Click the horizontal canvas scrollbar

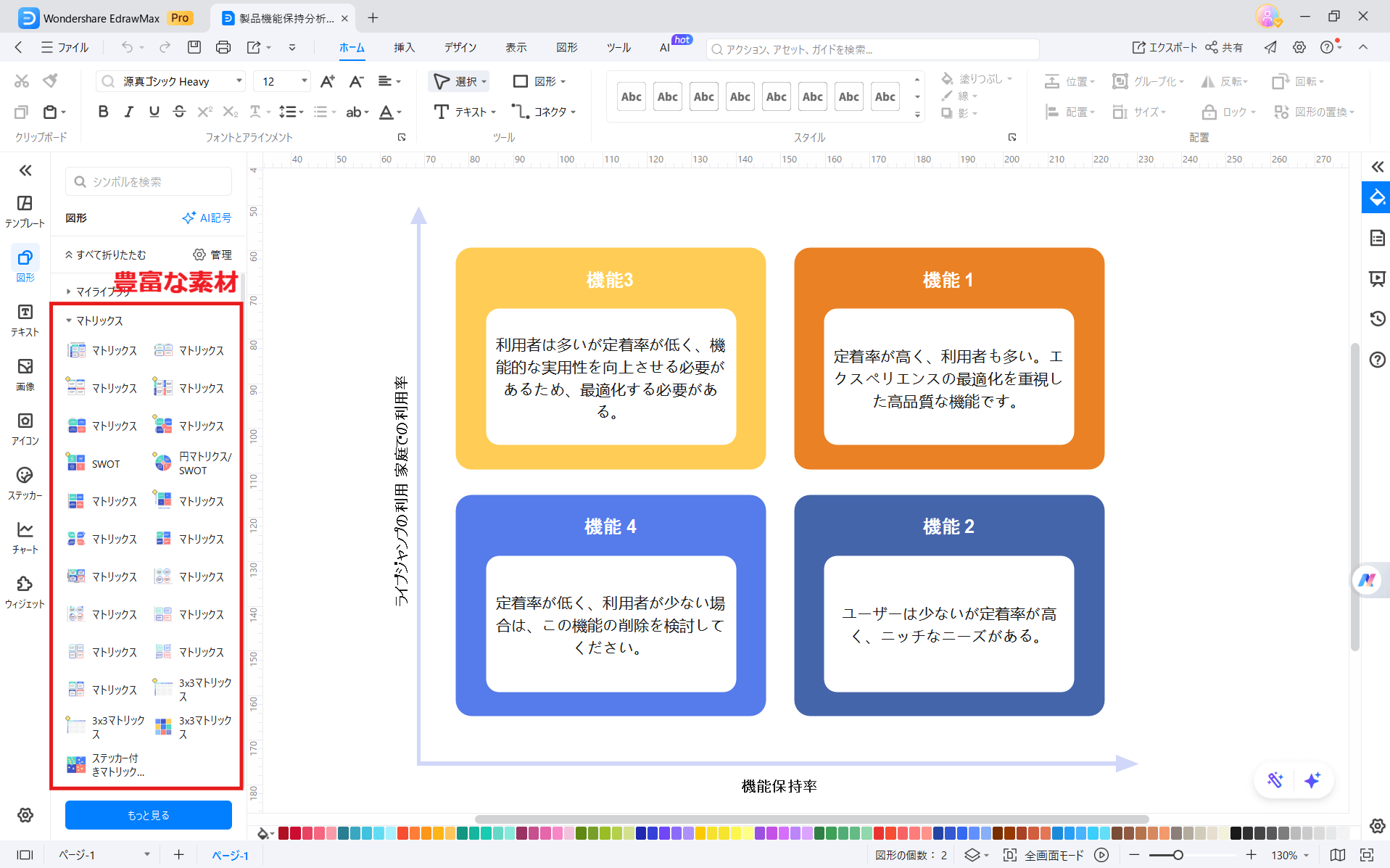click(811, 819)
